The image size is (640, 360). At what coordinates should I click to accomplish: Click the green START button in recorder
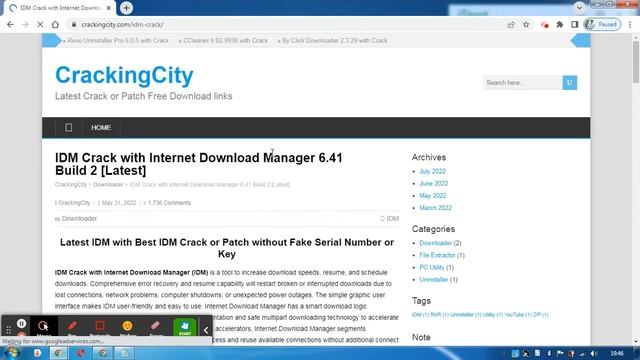[185, 327]
